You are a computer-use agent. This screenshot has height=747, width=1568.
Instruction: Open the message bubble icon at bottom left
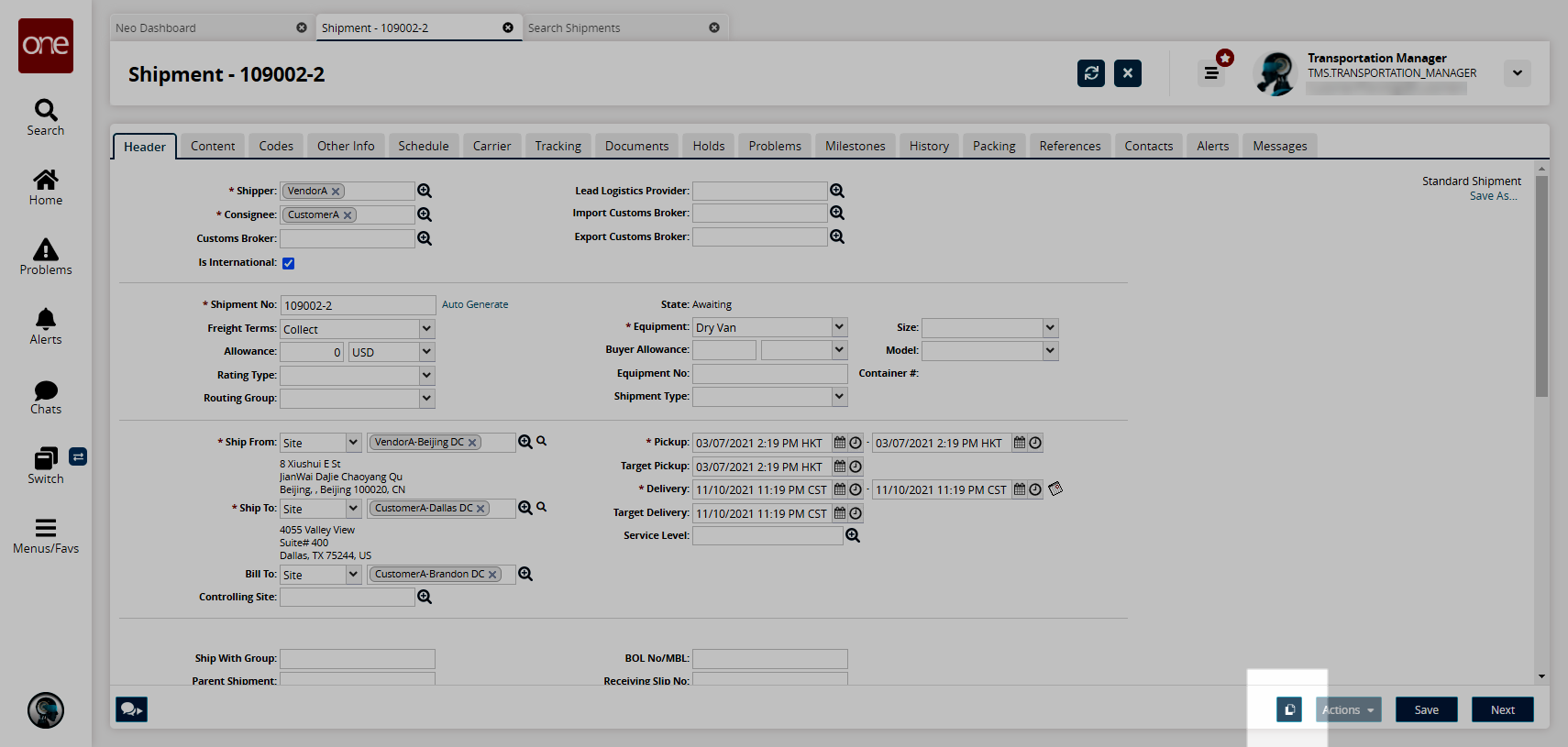[131, 709]
